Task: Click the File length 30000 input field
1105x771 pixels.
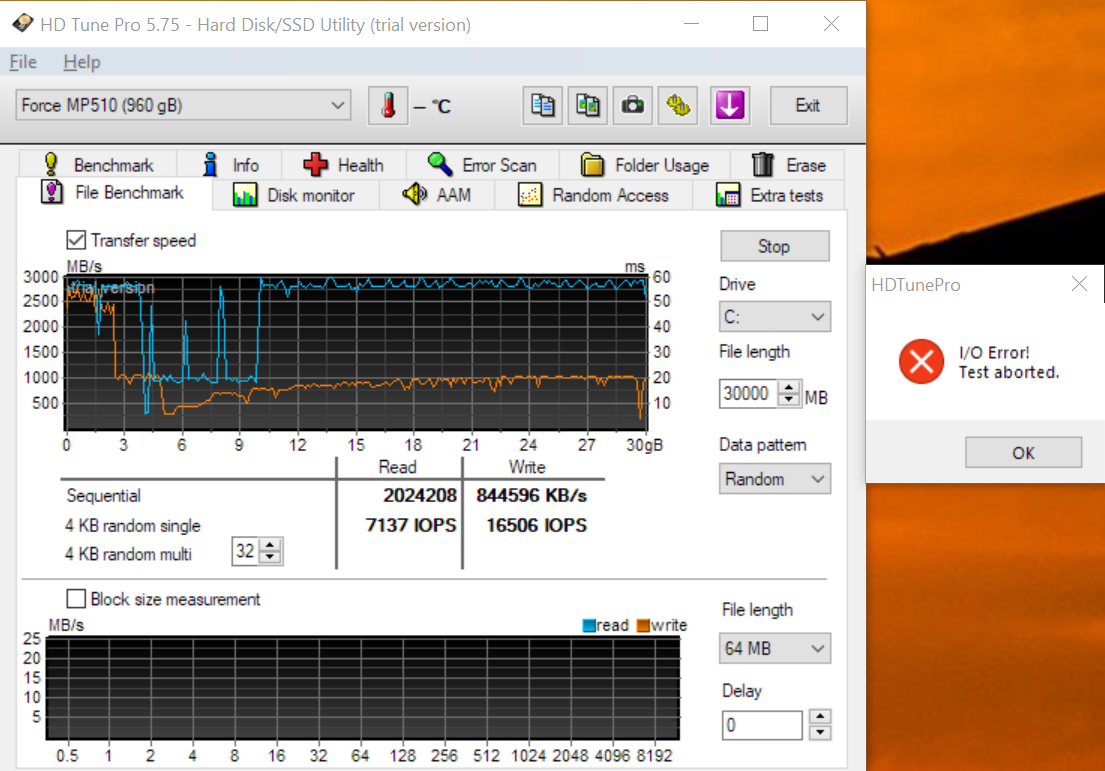Action: click(748, 393)
